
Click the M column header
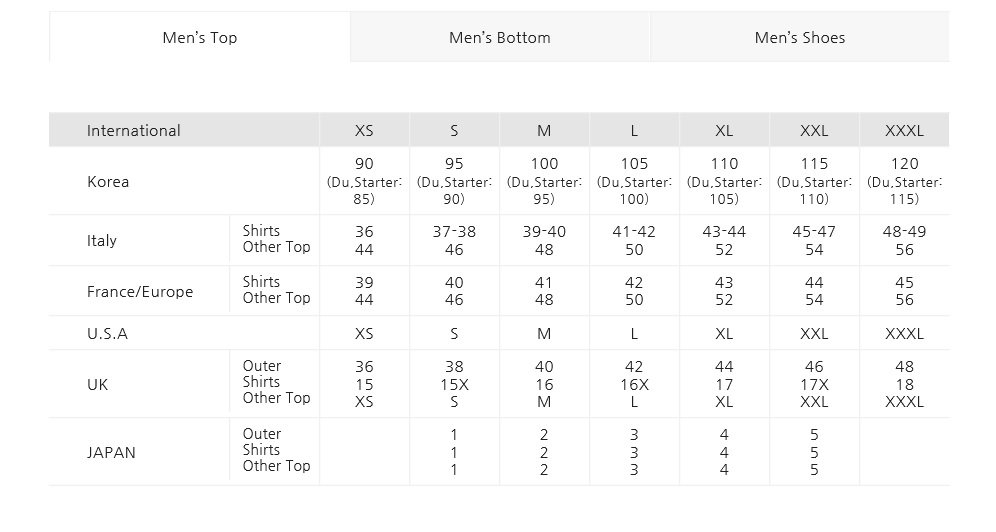coord(544,130)
